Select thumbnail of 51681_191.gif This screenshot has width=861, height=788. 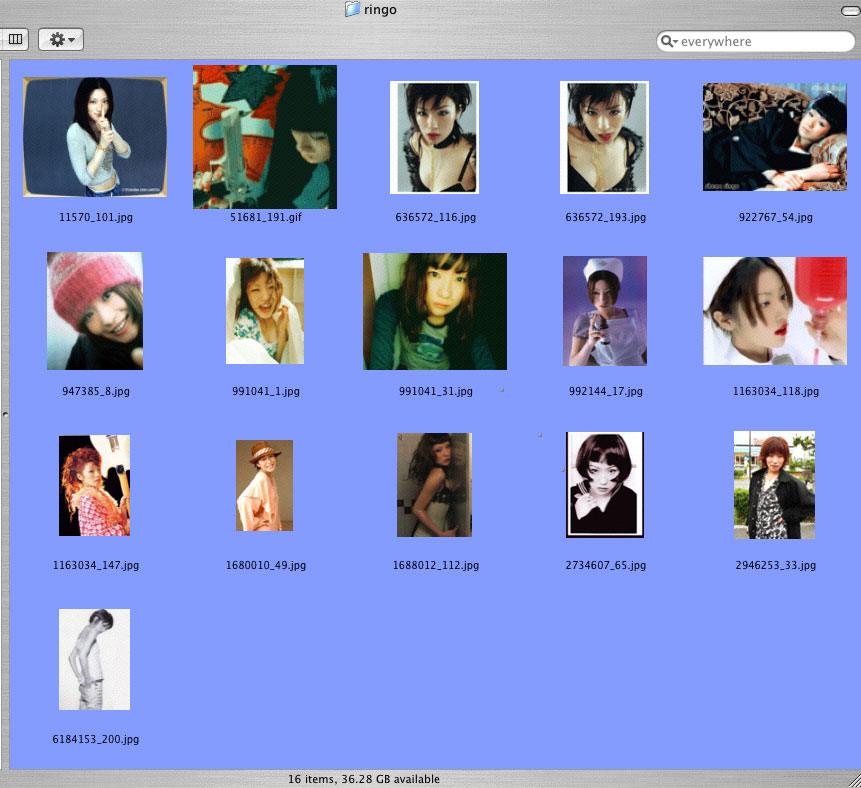265,137
